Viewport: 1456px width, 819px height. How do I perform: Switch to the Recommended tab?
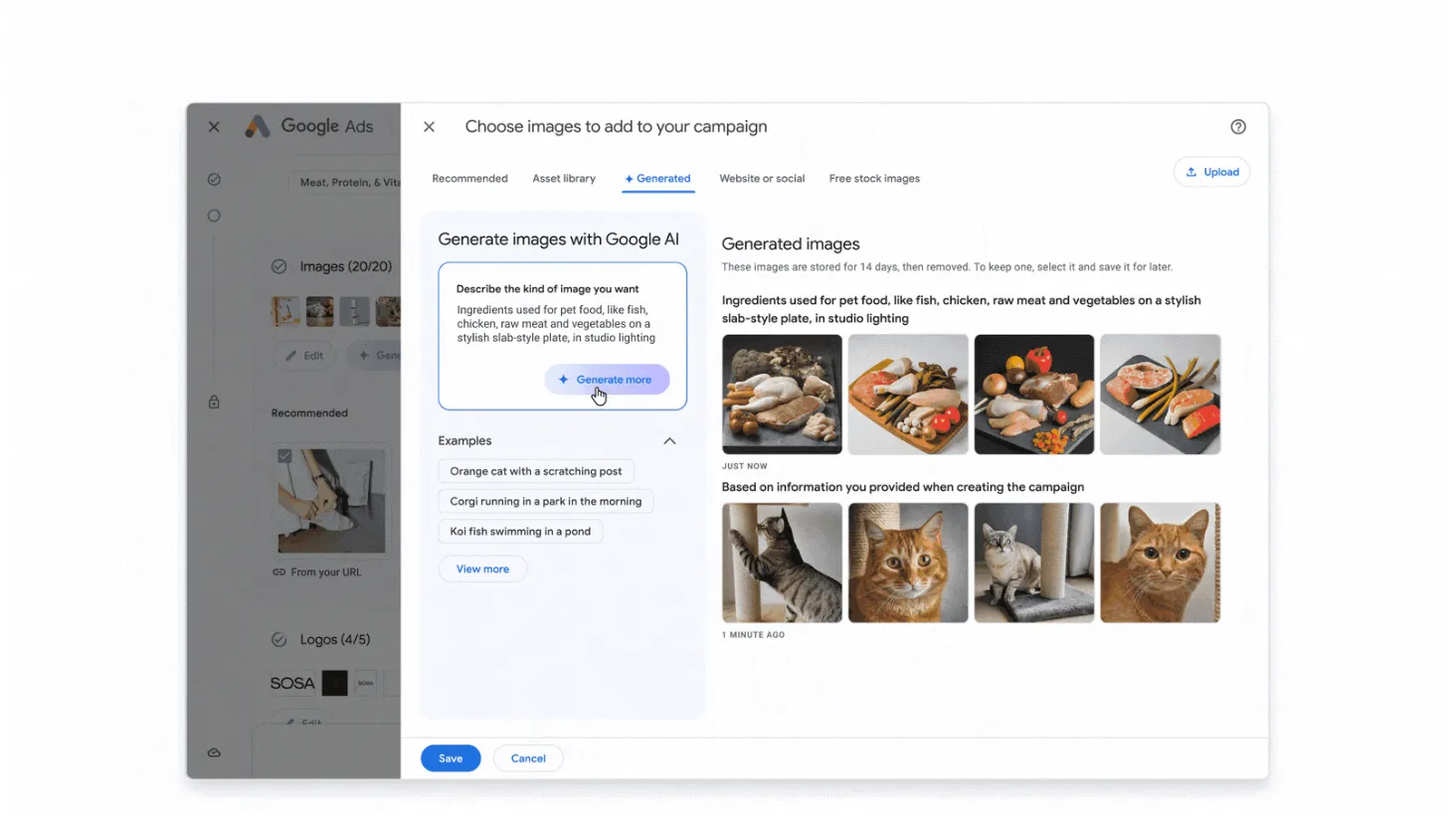coord(469,179)
